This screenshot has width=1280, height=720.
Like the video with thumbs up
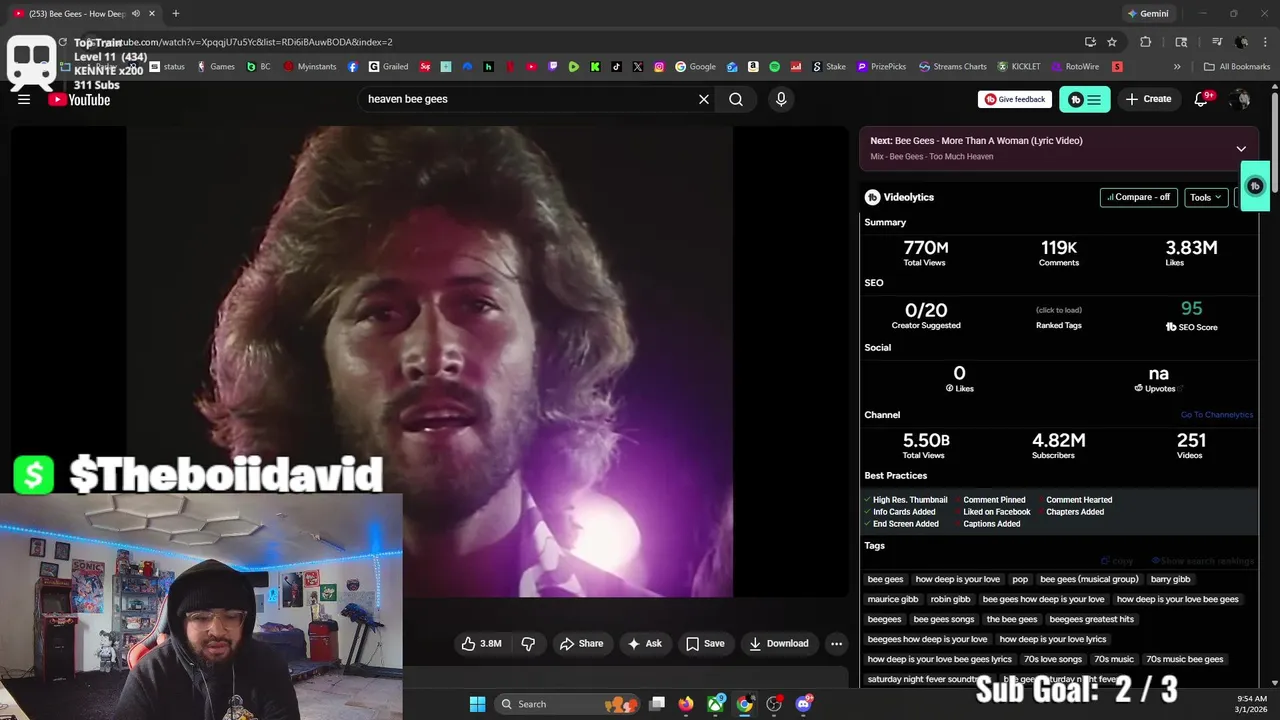(x=482, y=643)
